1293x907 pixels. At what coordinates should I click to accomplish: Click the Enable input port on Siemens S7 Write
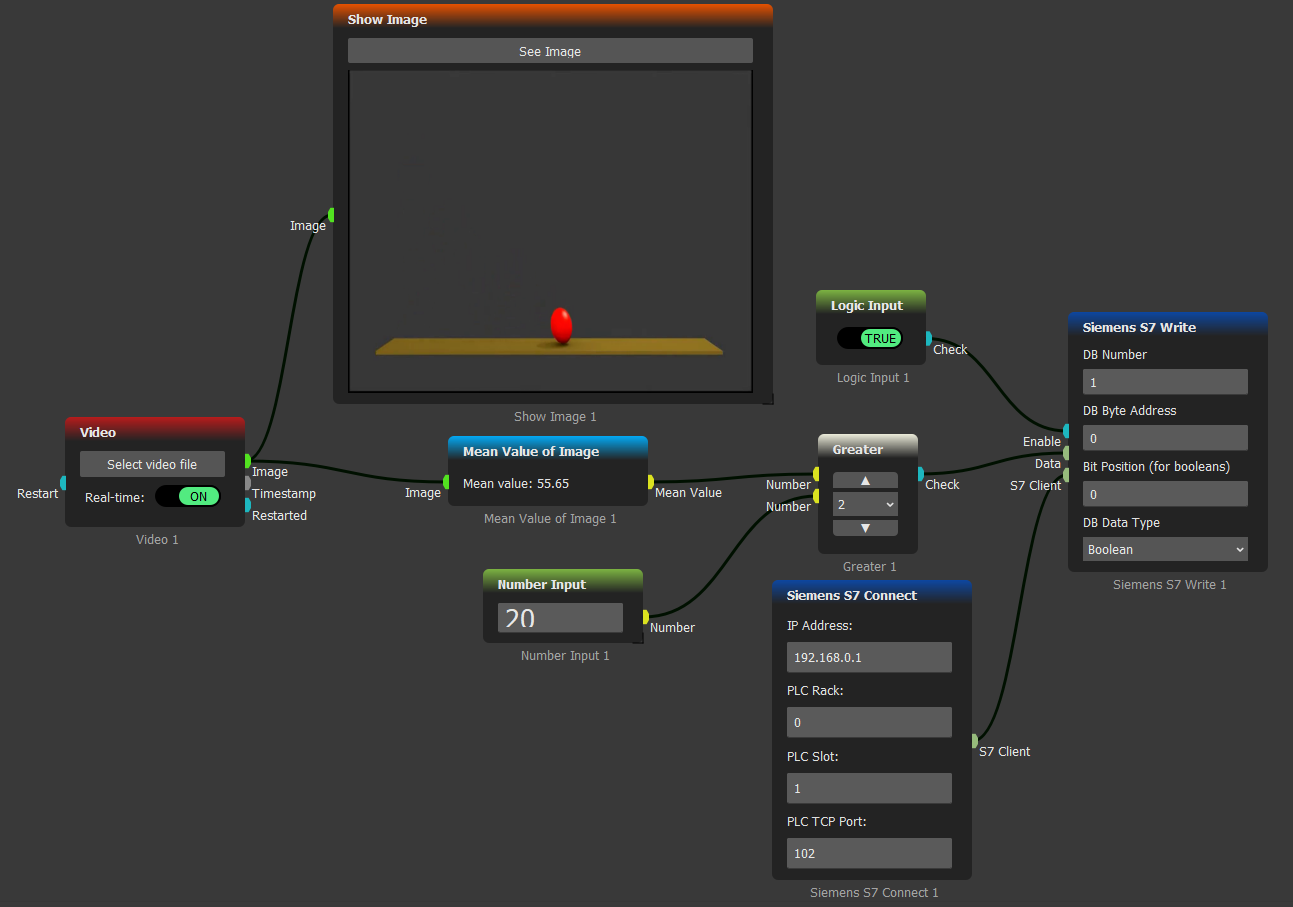(1067, 431)
